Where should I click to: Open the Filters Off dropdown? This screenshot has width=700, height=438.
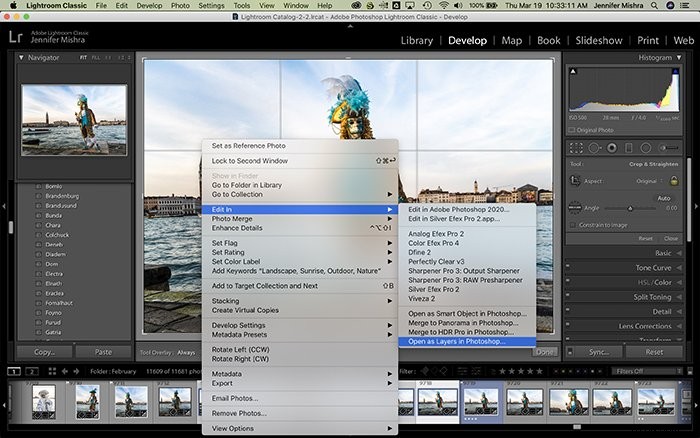coord(647,371)
